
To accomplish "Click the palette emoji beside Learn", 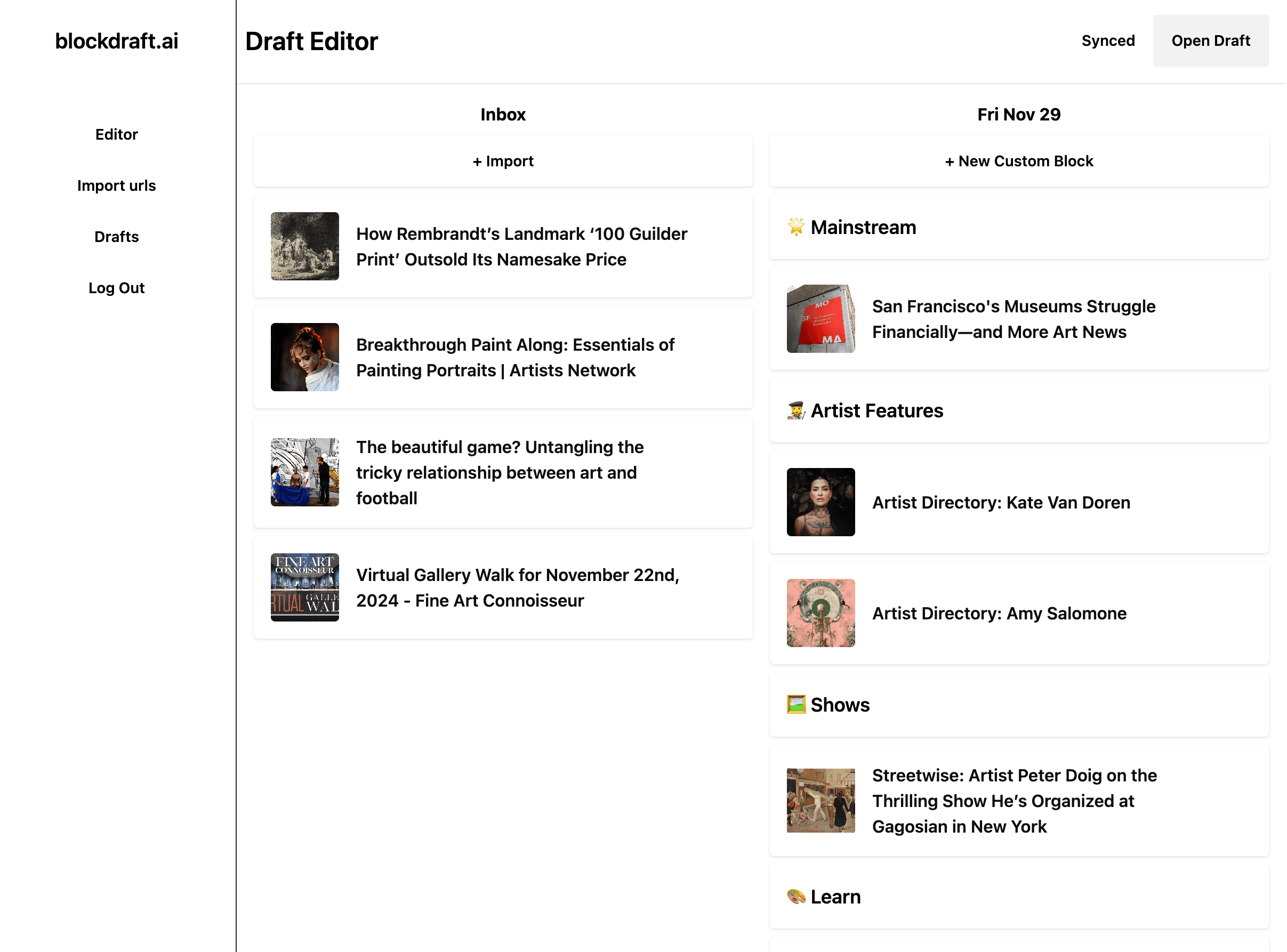I will (796, 897).
